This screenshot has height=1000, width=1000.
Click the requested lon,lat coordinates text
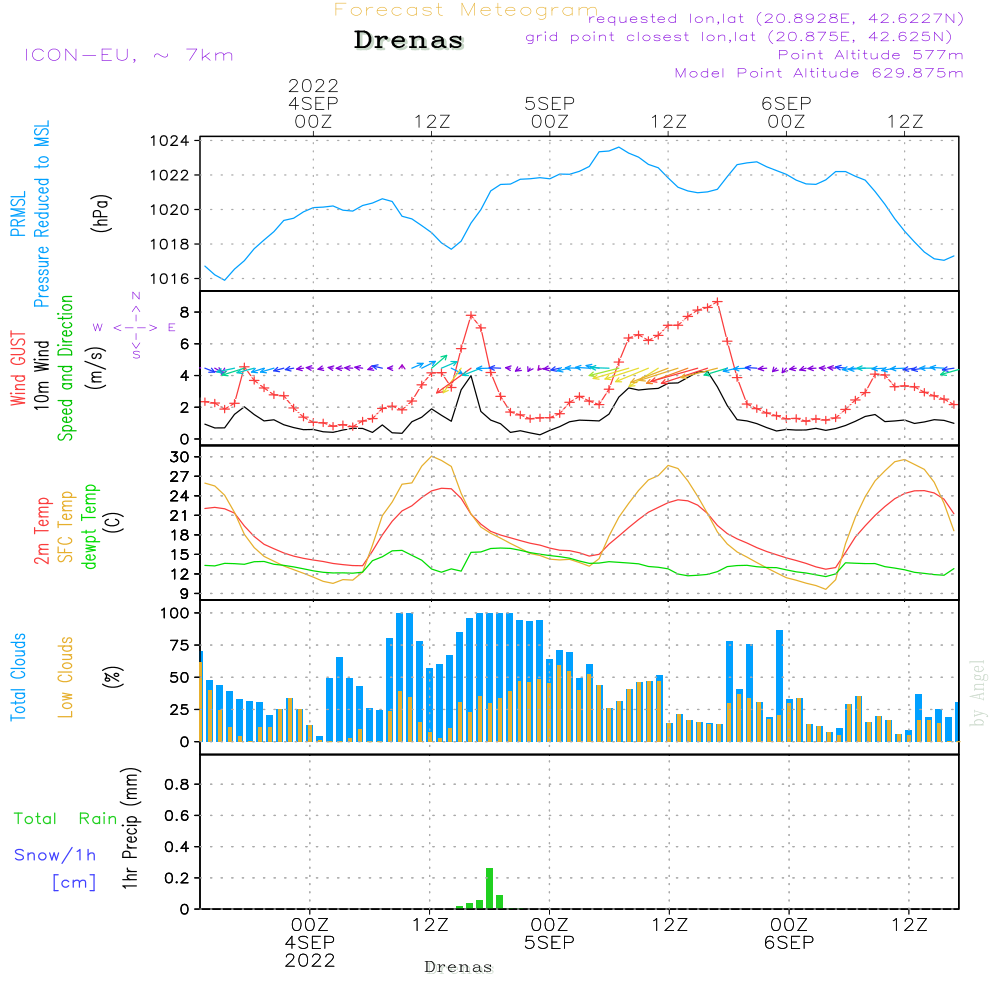click(776, 18)
